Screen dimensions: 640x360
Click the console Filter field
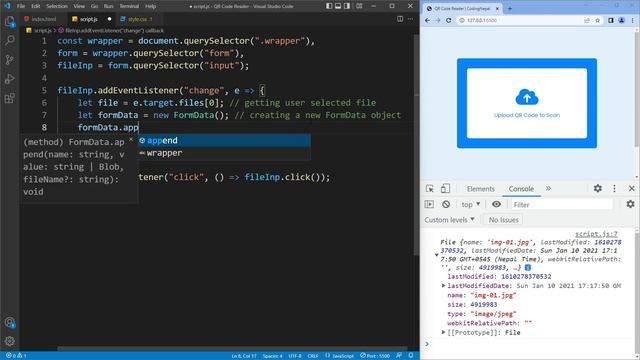pyautogui.click(x=562, y=204)
